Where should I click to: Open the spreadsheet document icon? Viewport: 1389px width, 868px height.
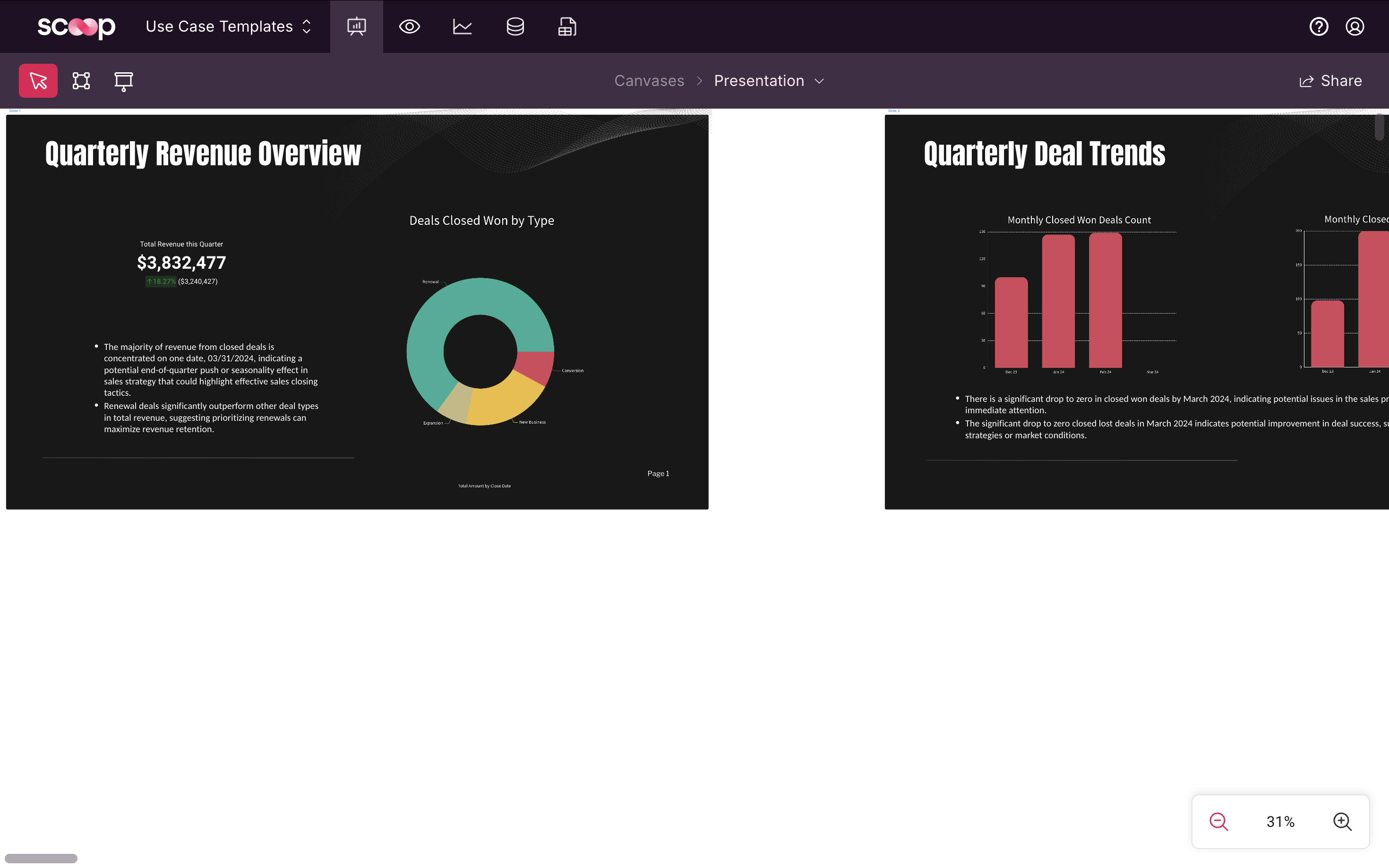tap(567, 26)
